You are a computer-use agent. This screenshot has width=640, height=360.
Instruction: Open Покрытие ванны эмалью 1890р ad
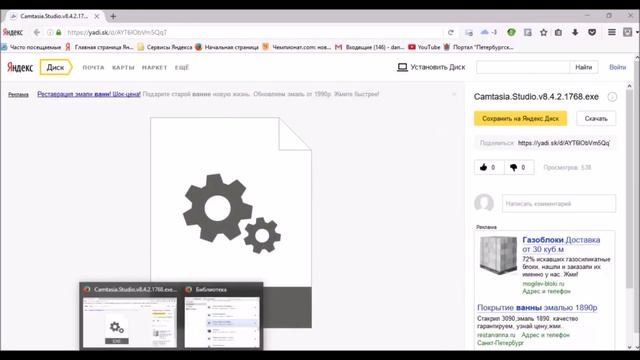click(537, 307)
